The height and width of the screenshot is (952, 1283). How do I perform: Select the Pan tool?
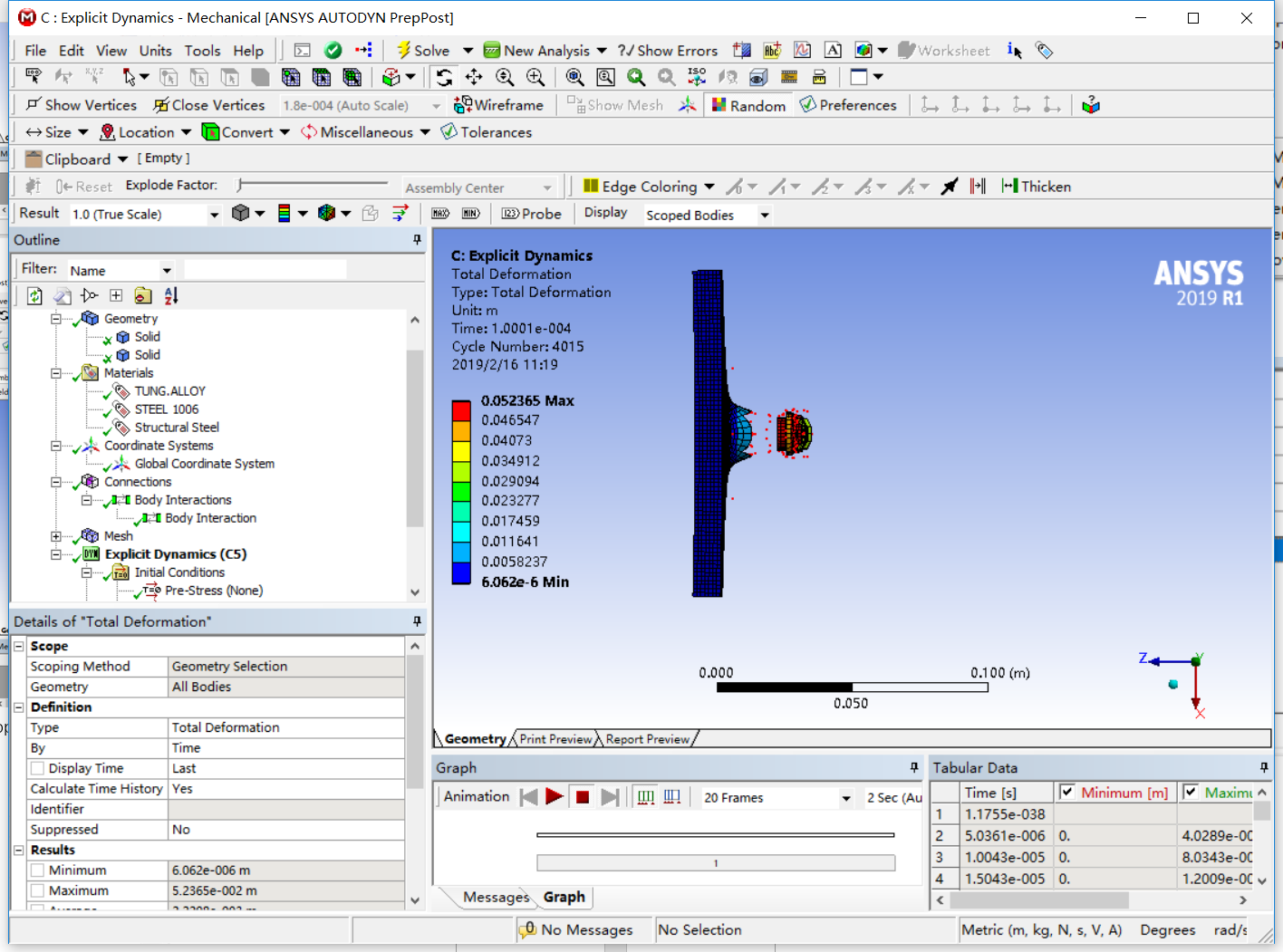[x=474, y=77]
